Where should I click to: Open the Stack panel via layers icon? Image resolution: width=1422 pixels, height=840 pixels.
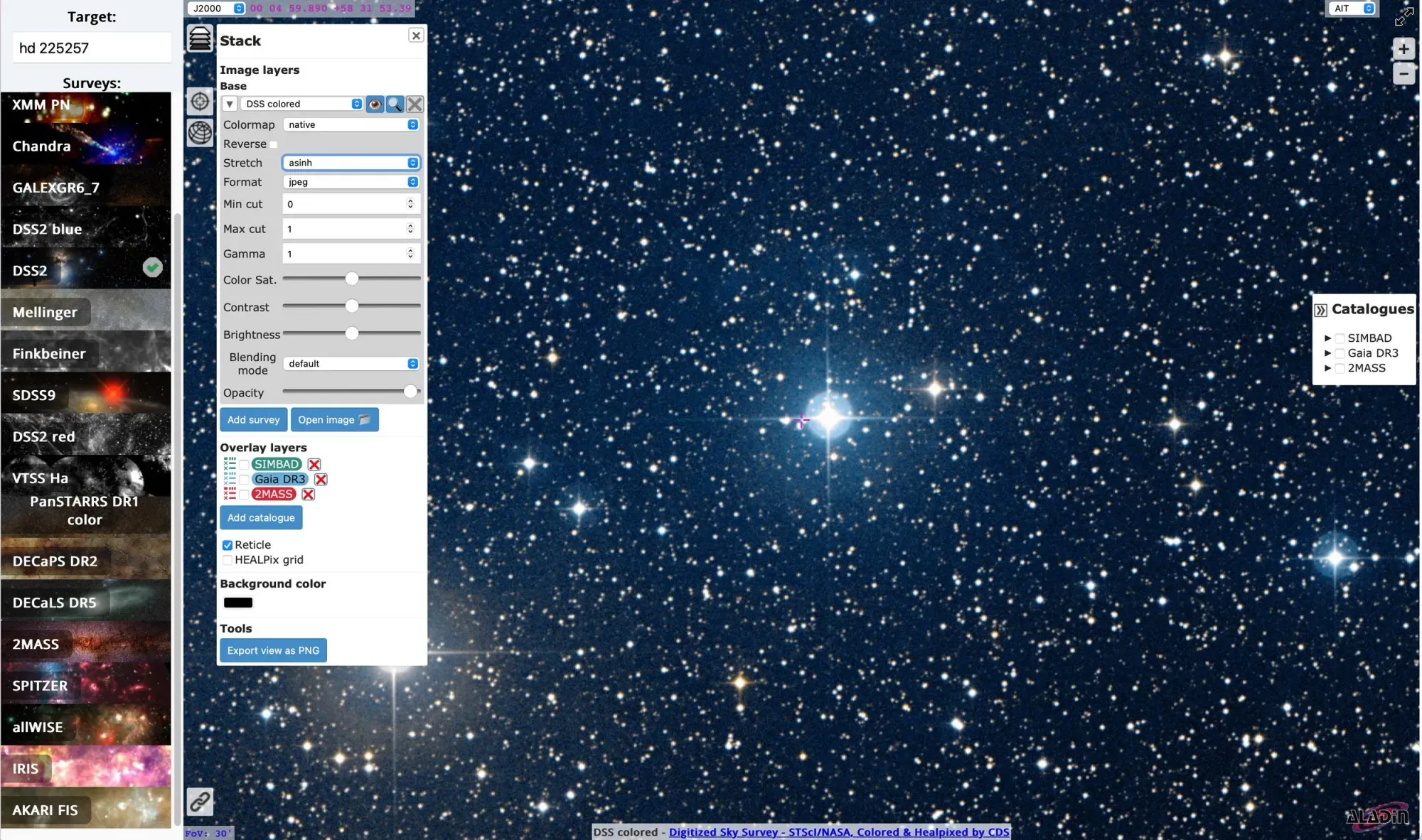(x=200, y=38)
